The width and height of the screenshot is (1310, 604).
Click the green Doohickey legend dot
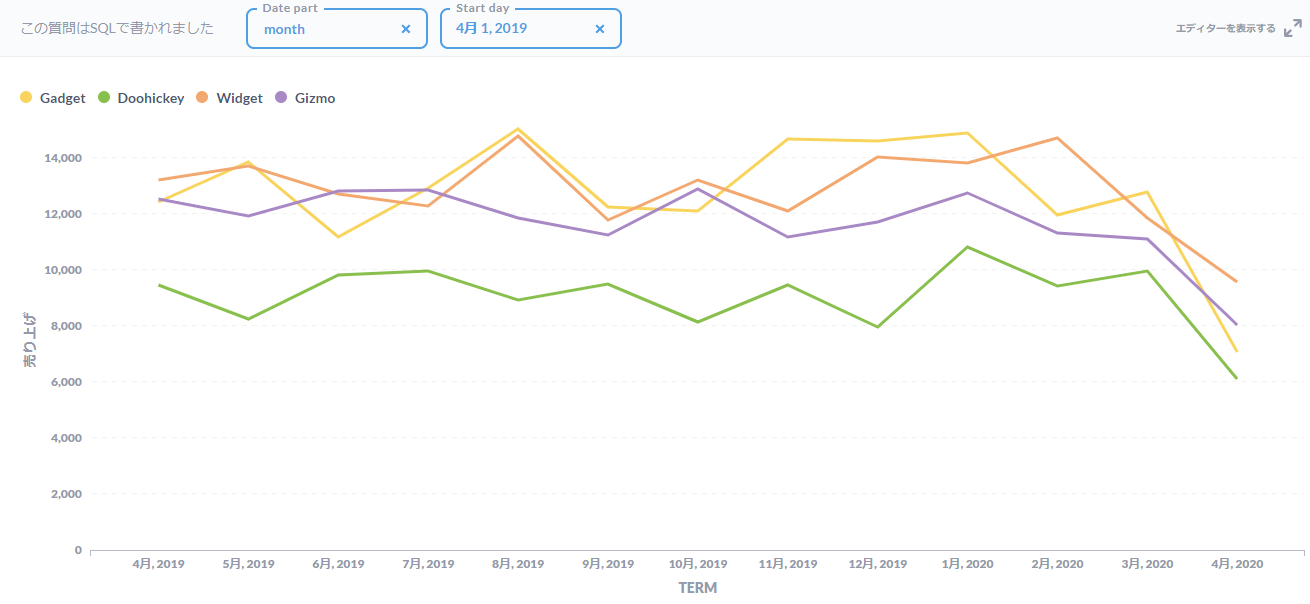103,97
